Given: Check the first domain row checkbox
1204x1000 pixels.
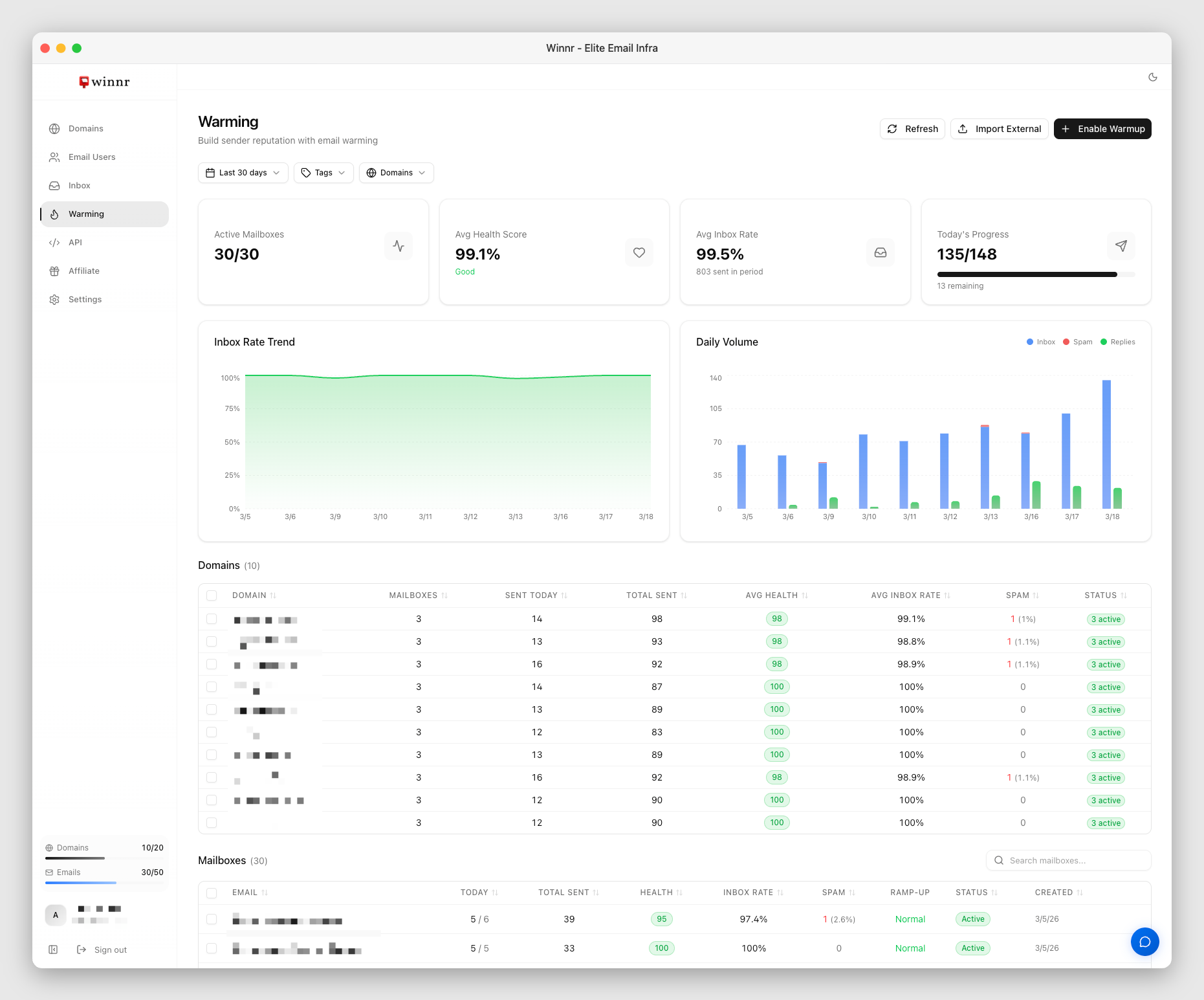Looking at the screenshot, I should [212, 619].
